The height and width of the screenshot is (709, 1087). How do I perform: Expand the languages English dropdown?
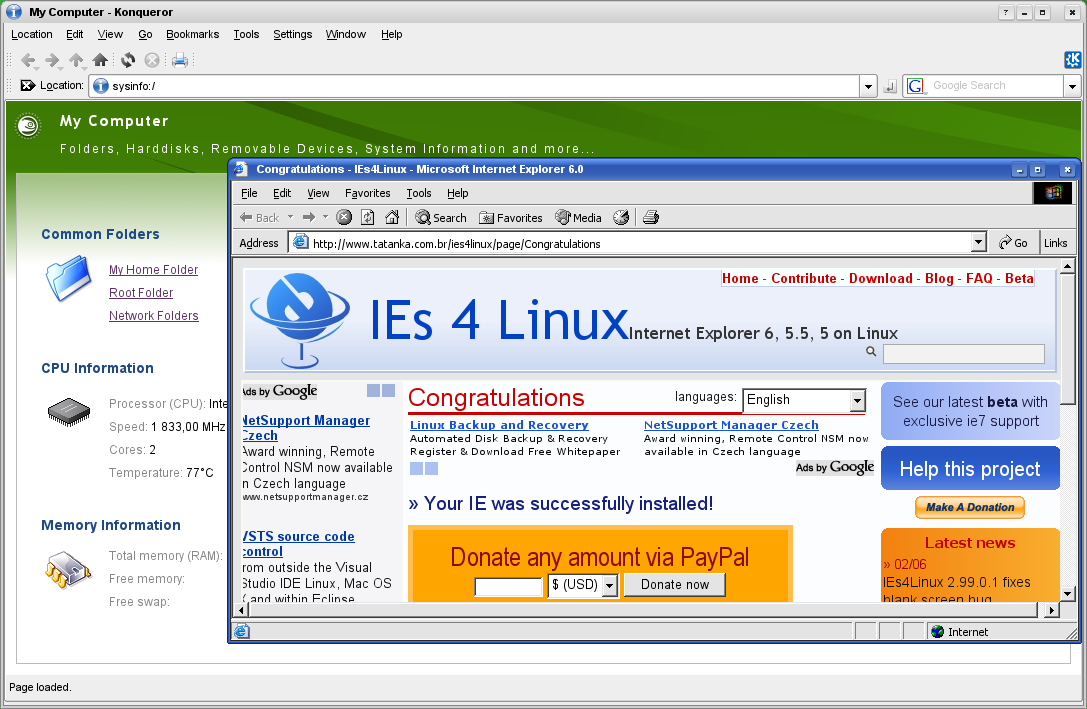click(x=857, y=400)
